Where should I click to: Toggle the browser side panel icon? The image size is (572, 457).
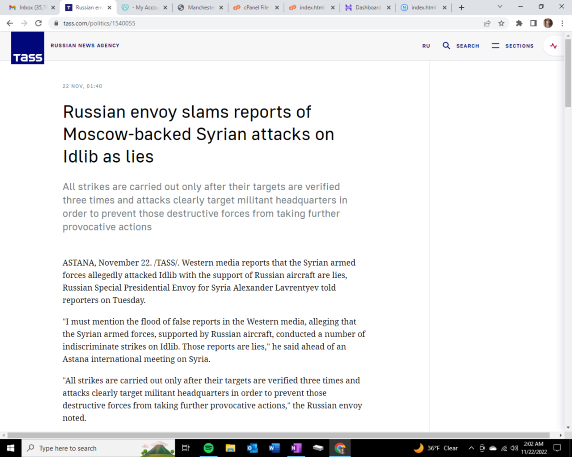(533, 23)
